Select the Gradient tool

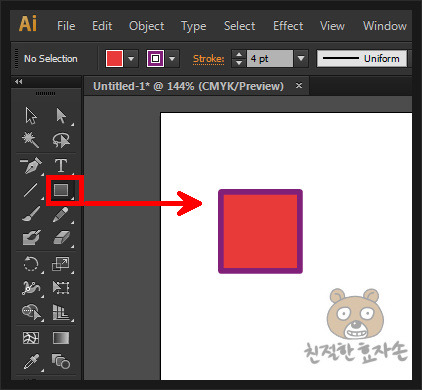(61, 338)
